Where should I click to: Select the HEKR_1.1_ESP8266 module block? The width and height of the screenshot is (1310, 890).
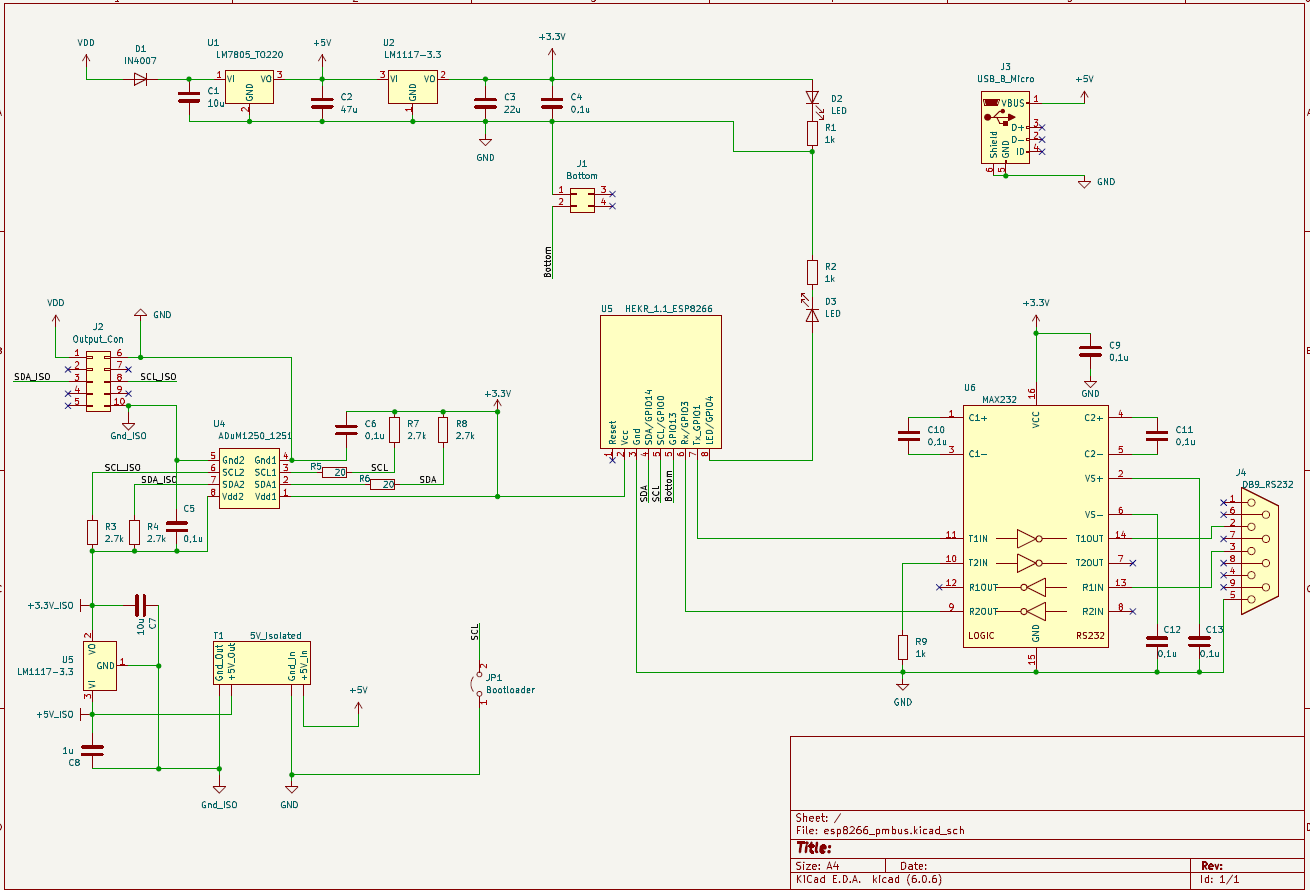tap(661, 382)
